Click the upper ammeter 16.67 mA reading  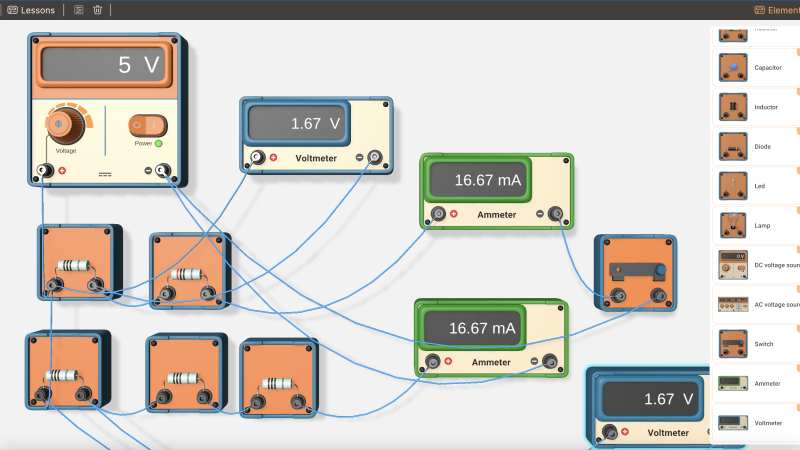pyautogui.click(x=478, y=180)
